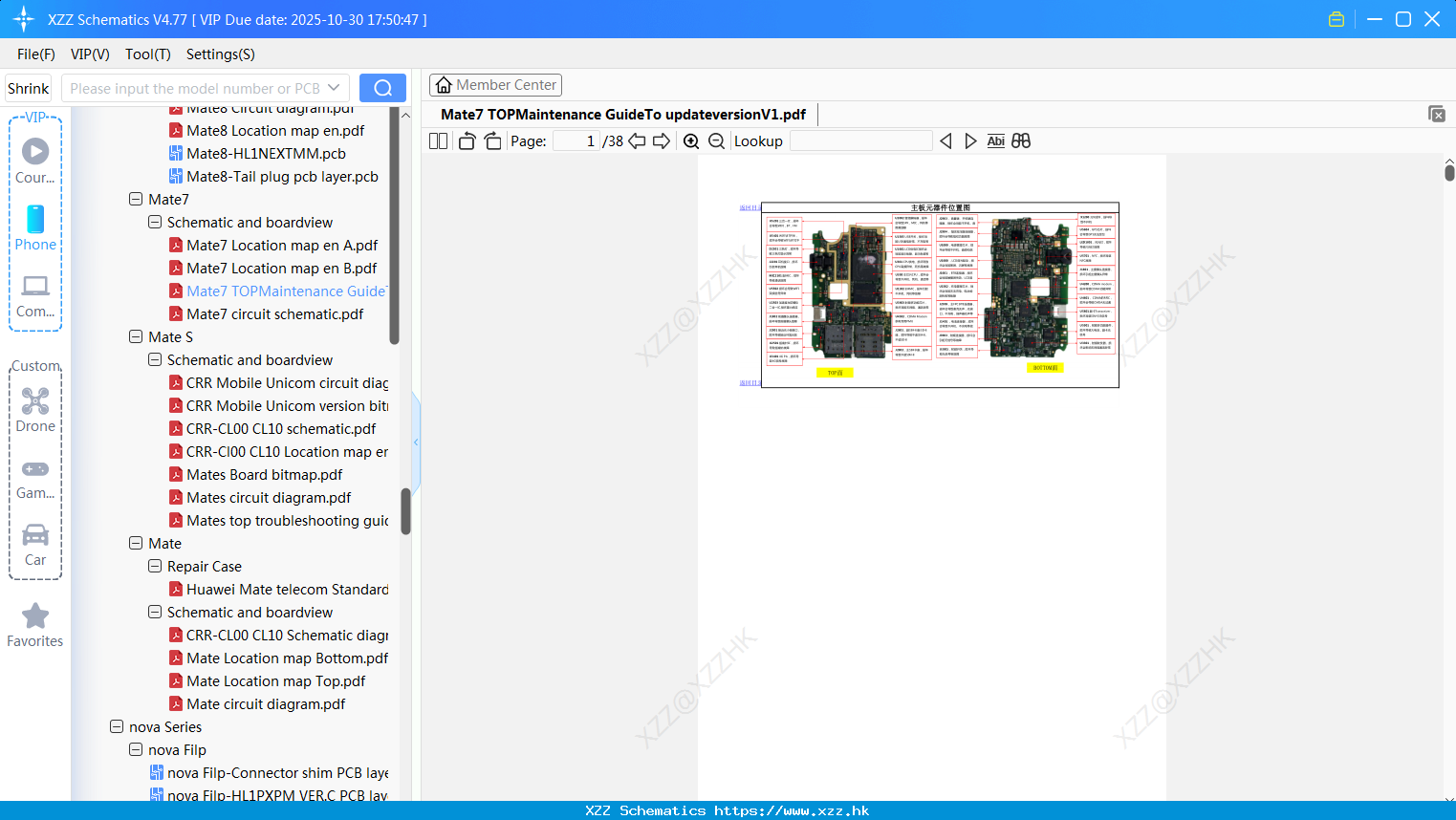The image size is (1456, 820).
Task: Open Mate7 circuit schematic.pdf
Action: tap(274, 313)
